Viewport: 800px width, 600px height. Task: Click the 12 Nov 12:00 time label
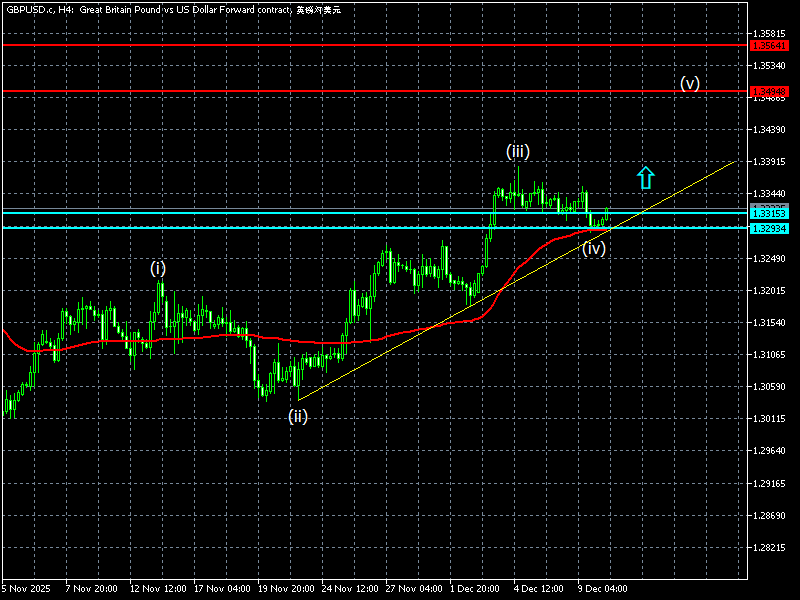[x=159, y=589]
